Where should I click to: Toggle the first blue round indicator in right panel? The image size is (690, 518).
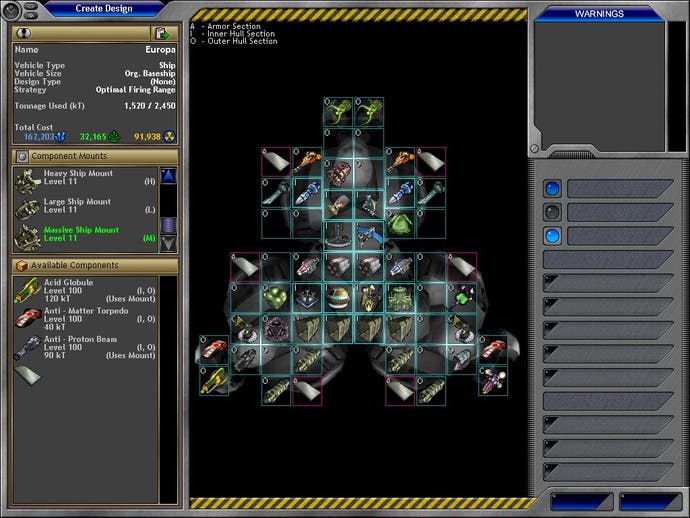(551, 189)
